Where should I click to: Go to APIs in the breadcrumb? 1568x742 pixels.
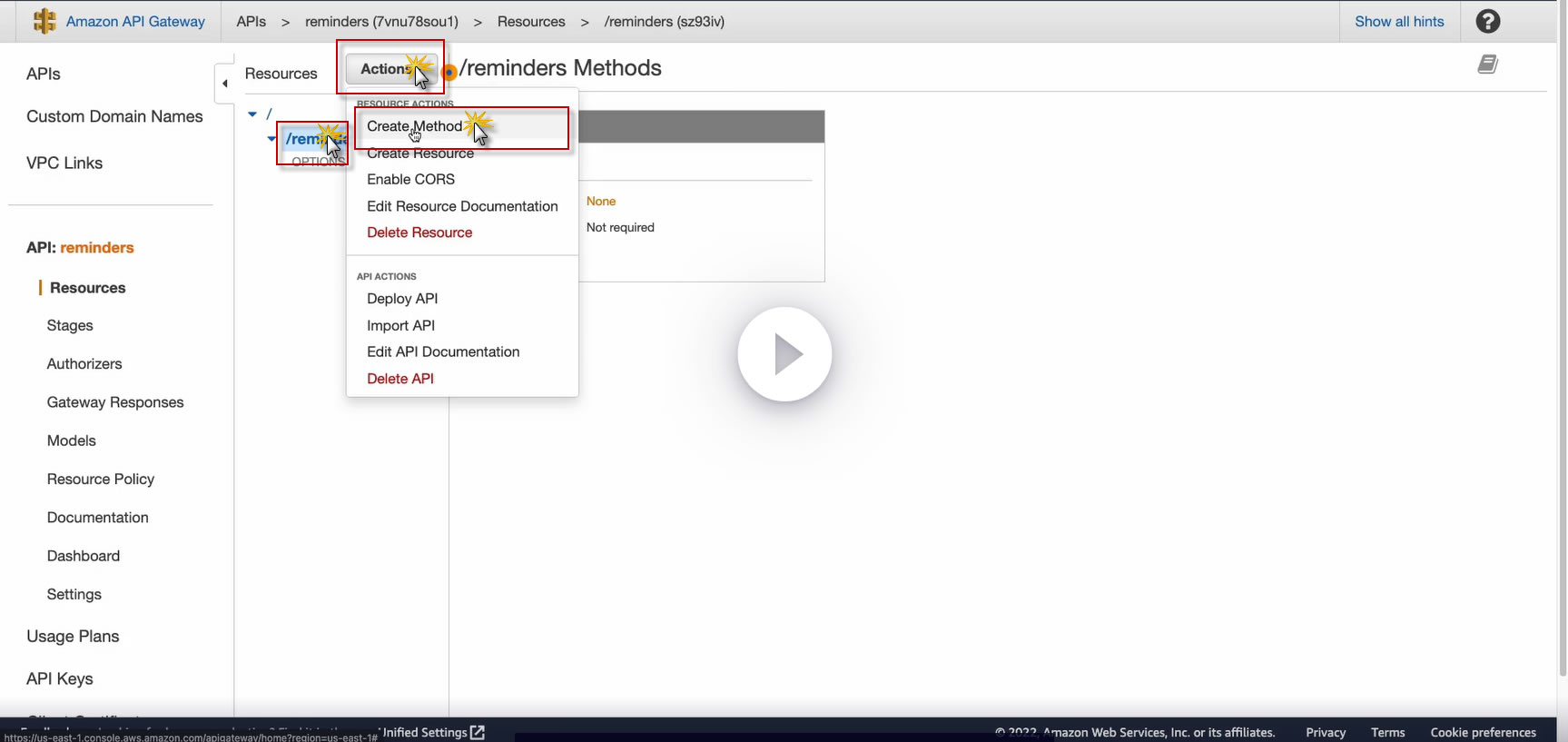[x=251, y=21]
